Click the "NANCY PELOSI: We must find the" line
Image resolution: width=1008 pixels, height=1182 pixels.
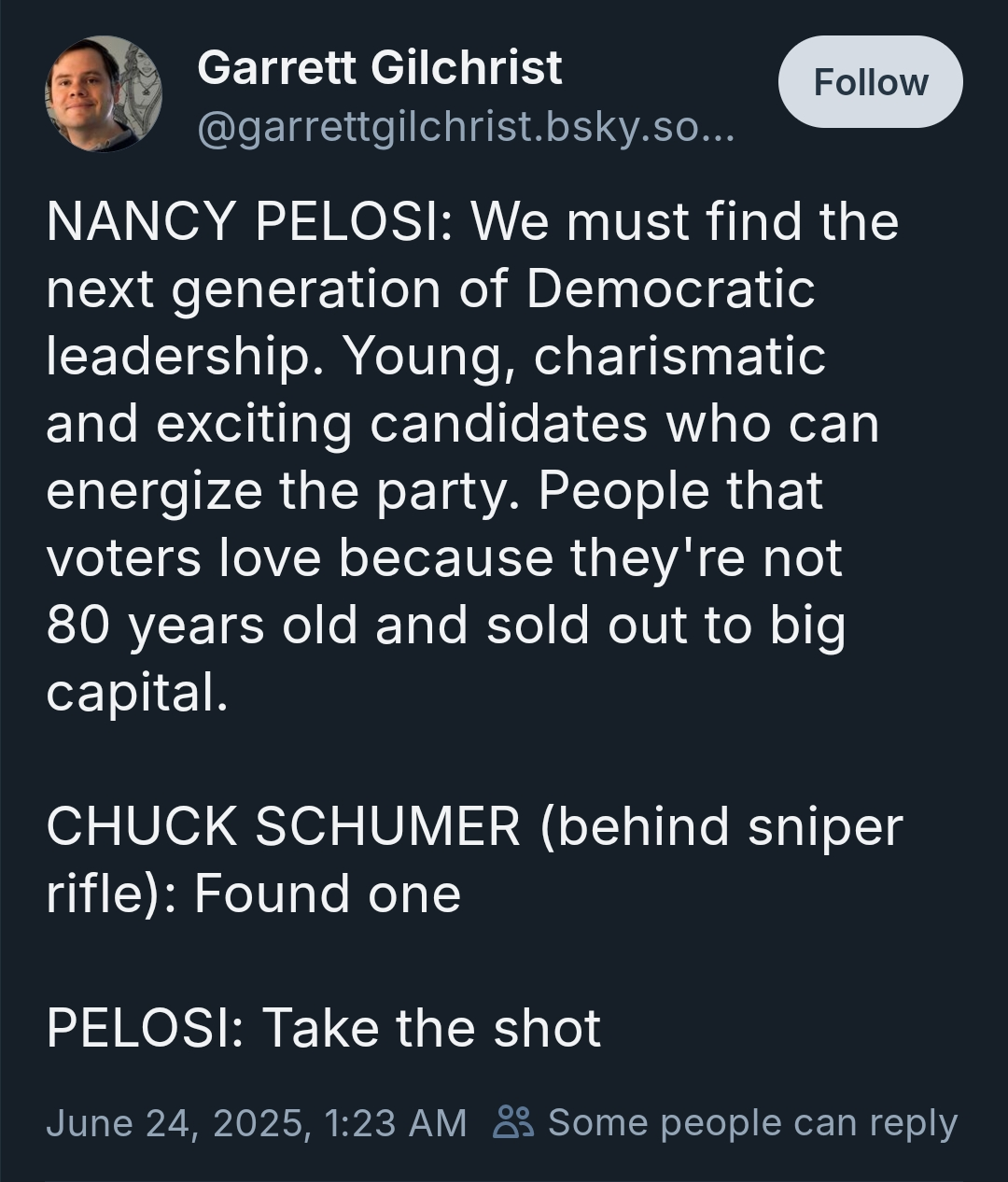472,222
